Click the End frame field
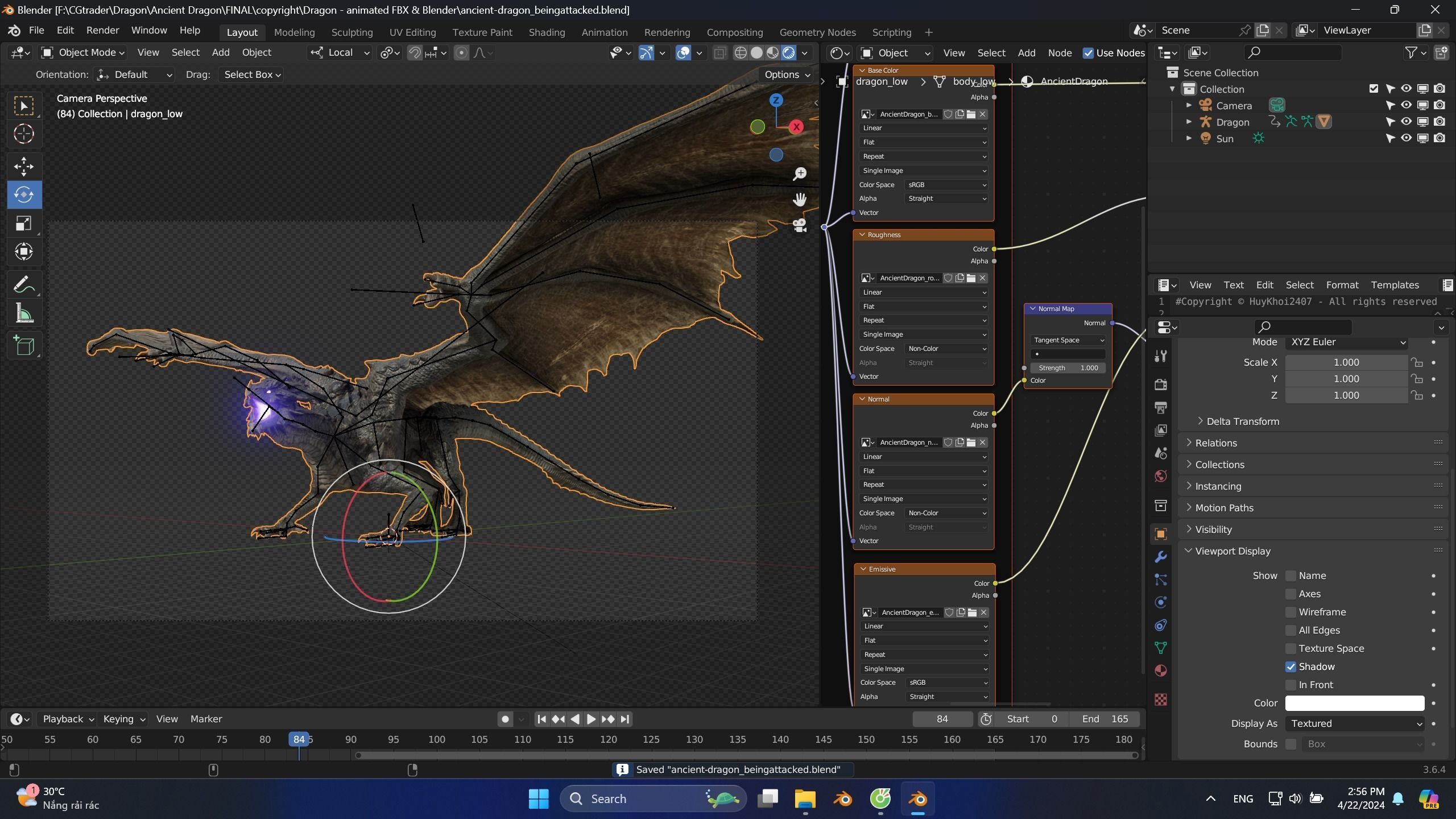Viewport: 1456px width, 819px height. click(x=1105, y=719)
